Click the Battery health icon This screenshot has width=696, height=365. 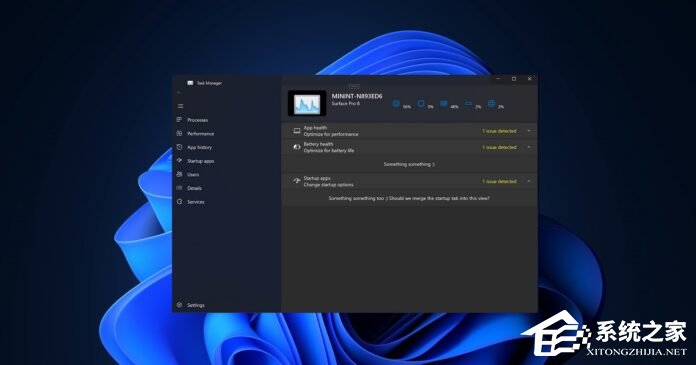(x=297, y=147)
